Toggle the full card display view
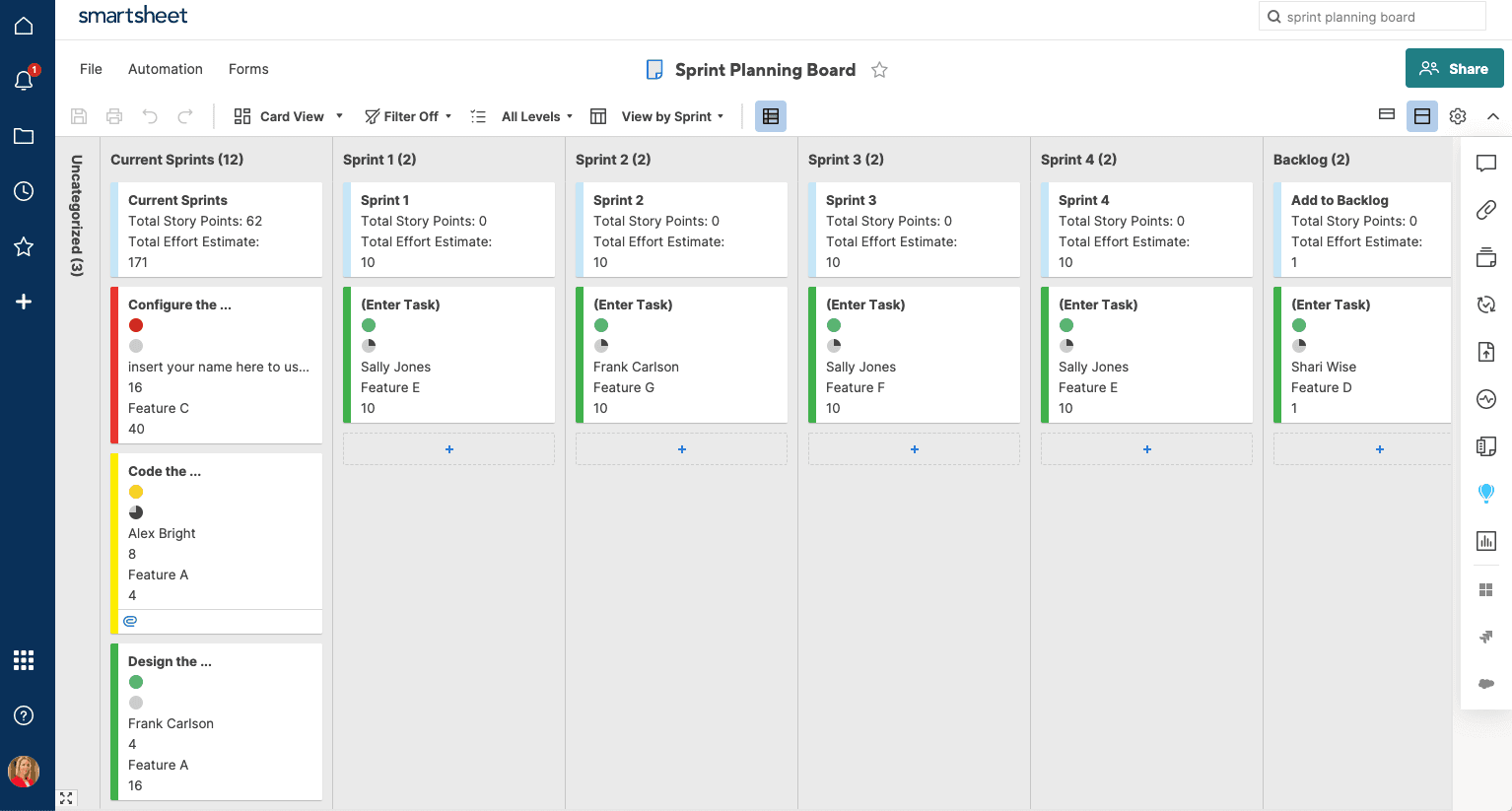The image size is (1512, 811). coord(1421,115)
